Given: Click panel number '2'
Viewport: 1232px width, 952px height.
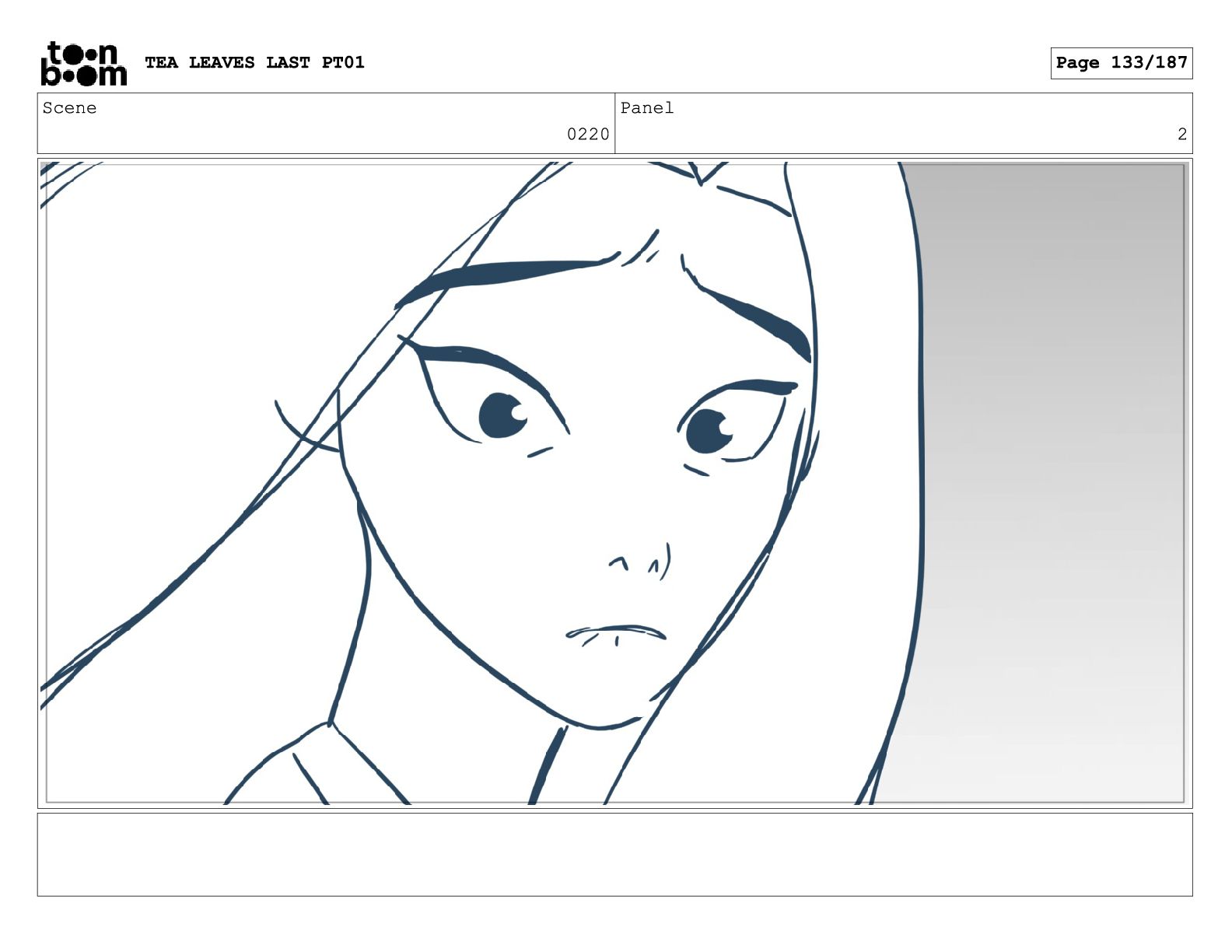Looking at the screenshot, I should point(1181,135).
